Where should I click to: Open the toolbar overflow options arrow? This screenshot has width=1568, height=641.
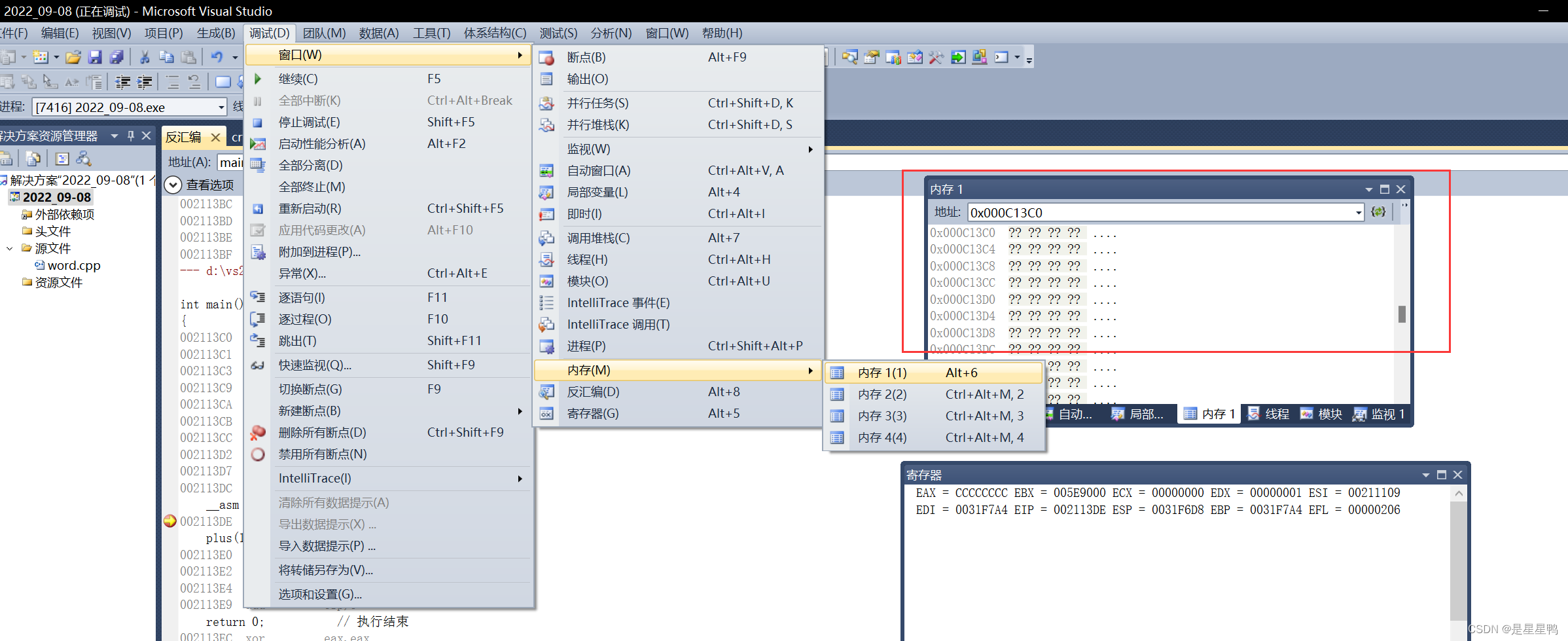(1029, 60)
